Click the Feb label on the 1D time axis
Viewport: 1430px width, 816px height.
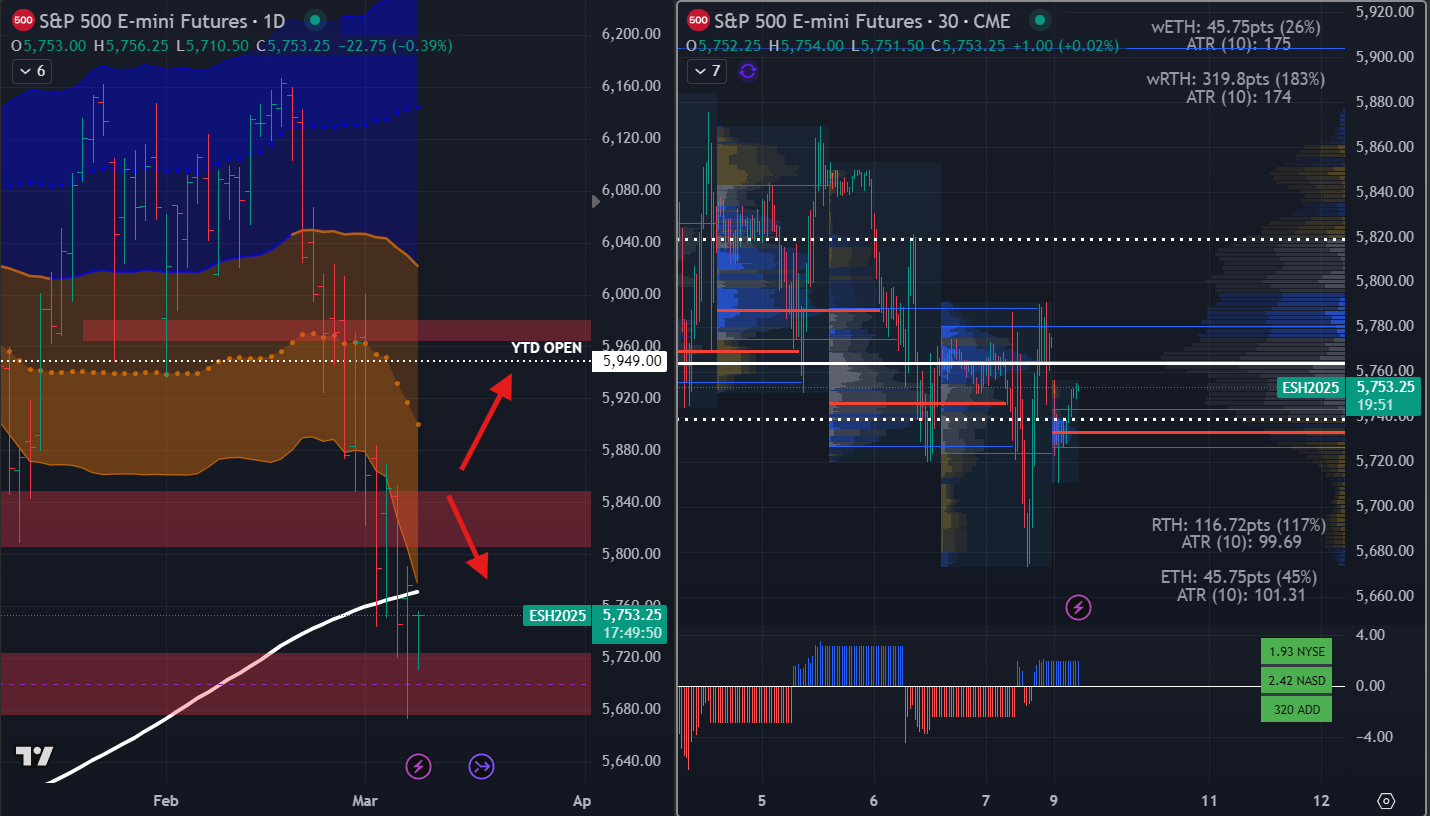coord(166,801)
